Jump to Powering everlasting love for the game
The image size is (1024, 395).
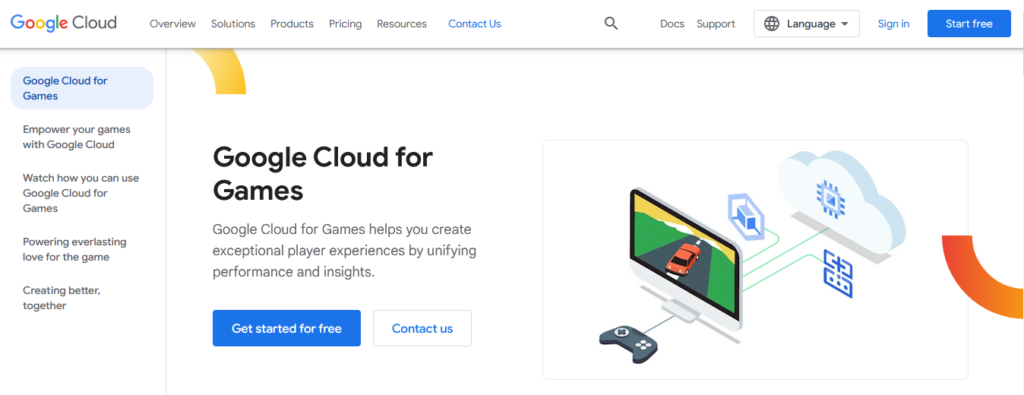74,249
